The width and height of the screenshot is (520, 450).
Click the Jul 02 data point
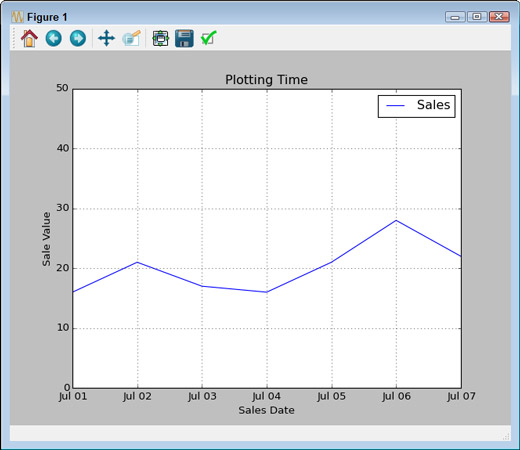coord(137,262)
